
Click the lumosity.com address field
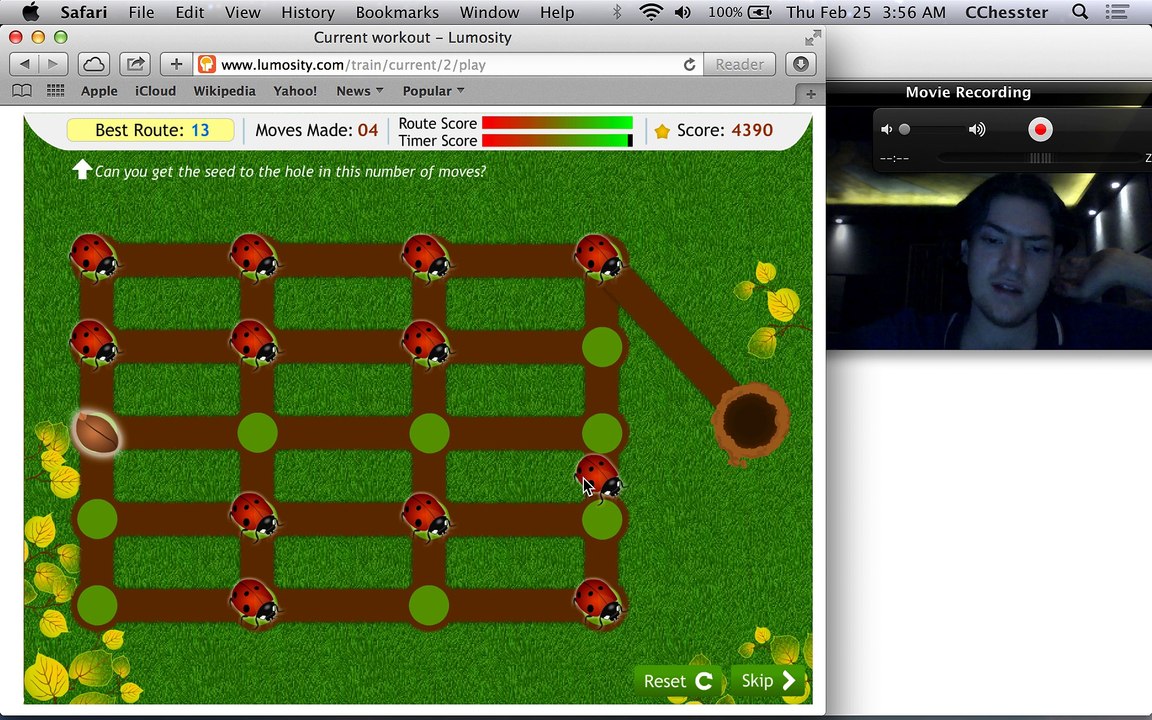[449, 65]
